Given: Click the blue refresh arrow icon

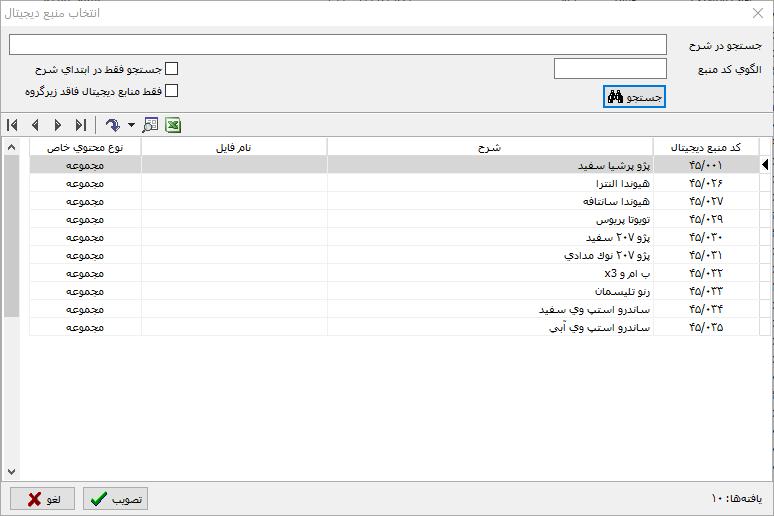Looking at the screenshot, I should click(112, 125).
